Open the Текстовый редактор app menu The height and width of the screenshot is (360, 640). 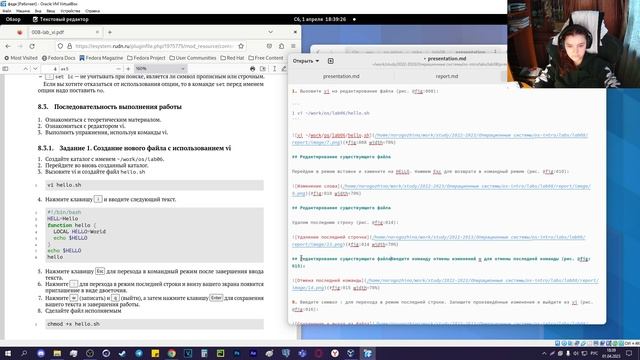60,19
